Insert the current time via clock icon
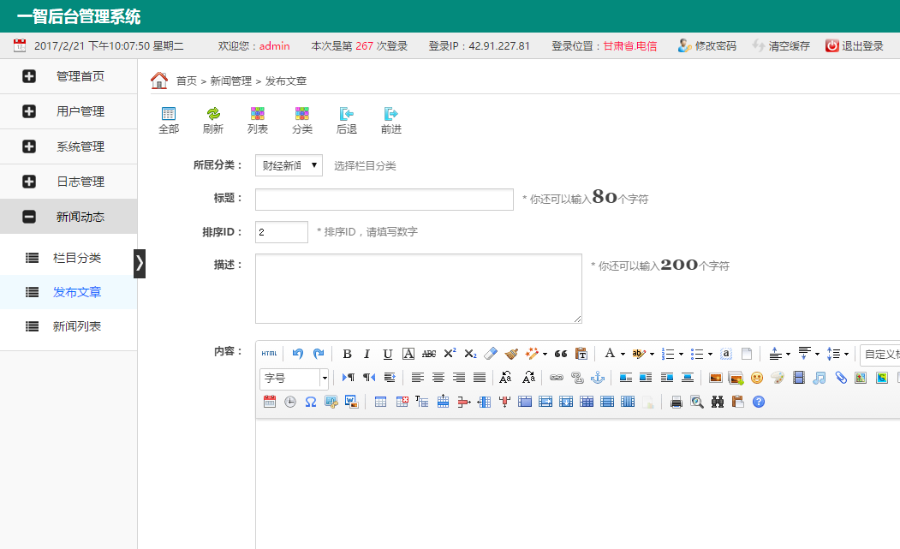This screenshot has height=549, width=900. tap(290, 402)
